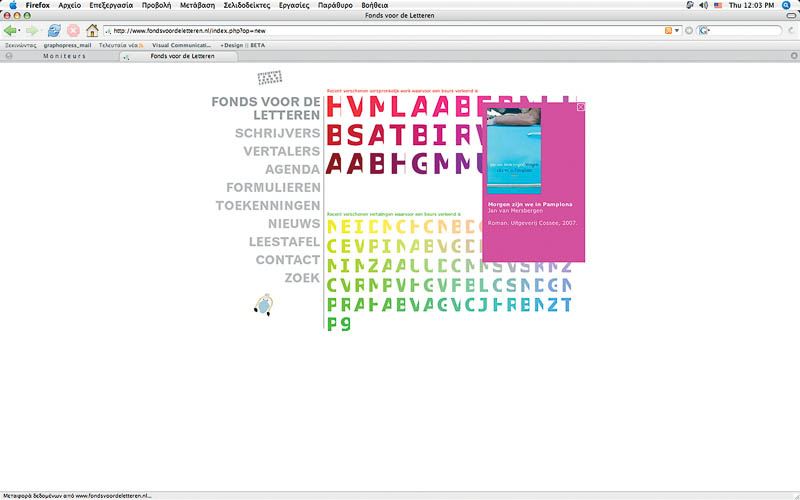Open the SCHRIJVERS section
Screen dimensions: 800x500
[x=278, y=133]
